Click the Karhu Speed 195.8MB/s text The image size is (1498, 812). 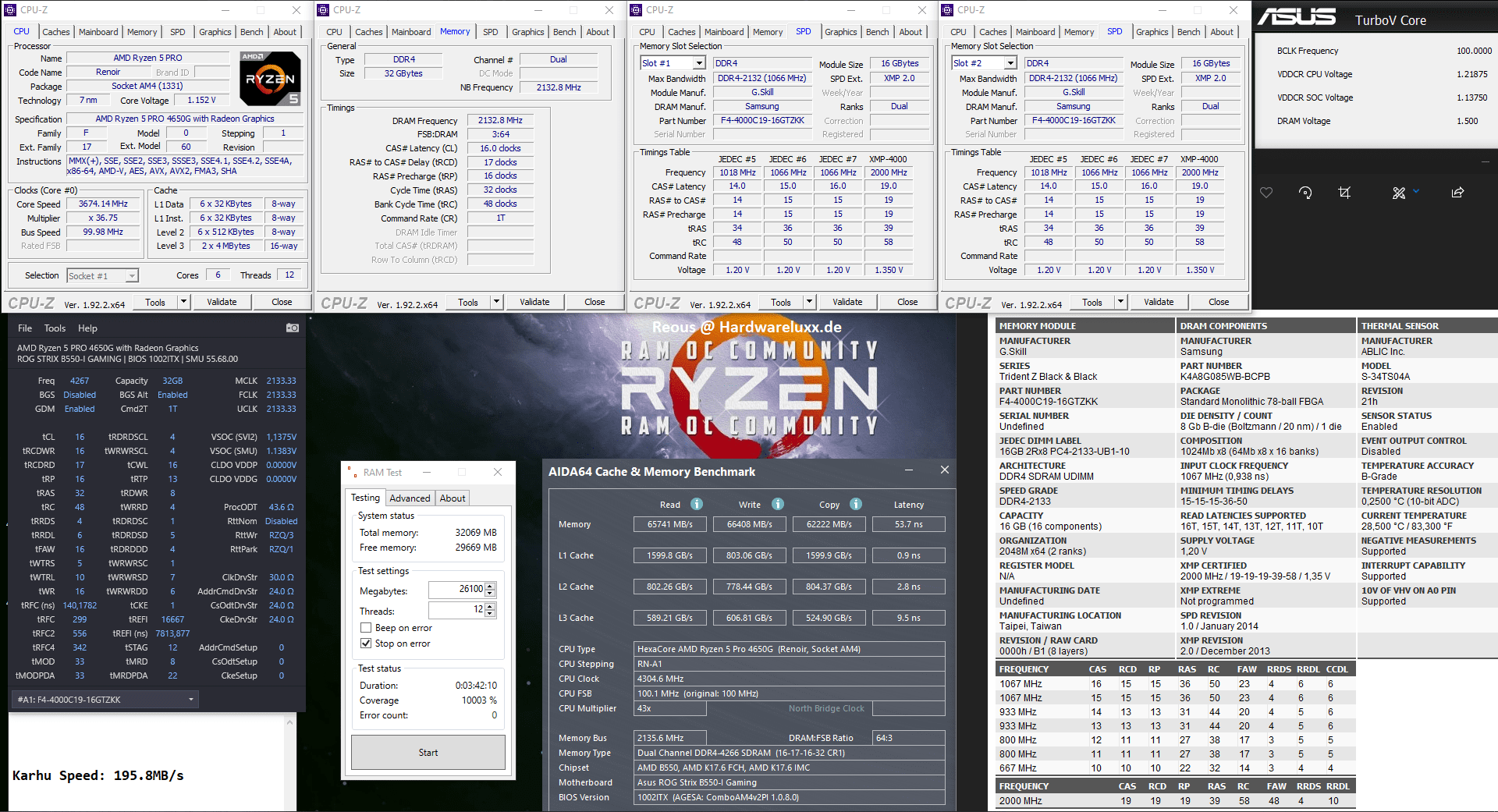(x=98, y=775)
